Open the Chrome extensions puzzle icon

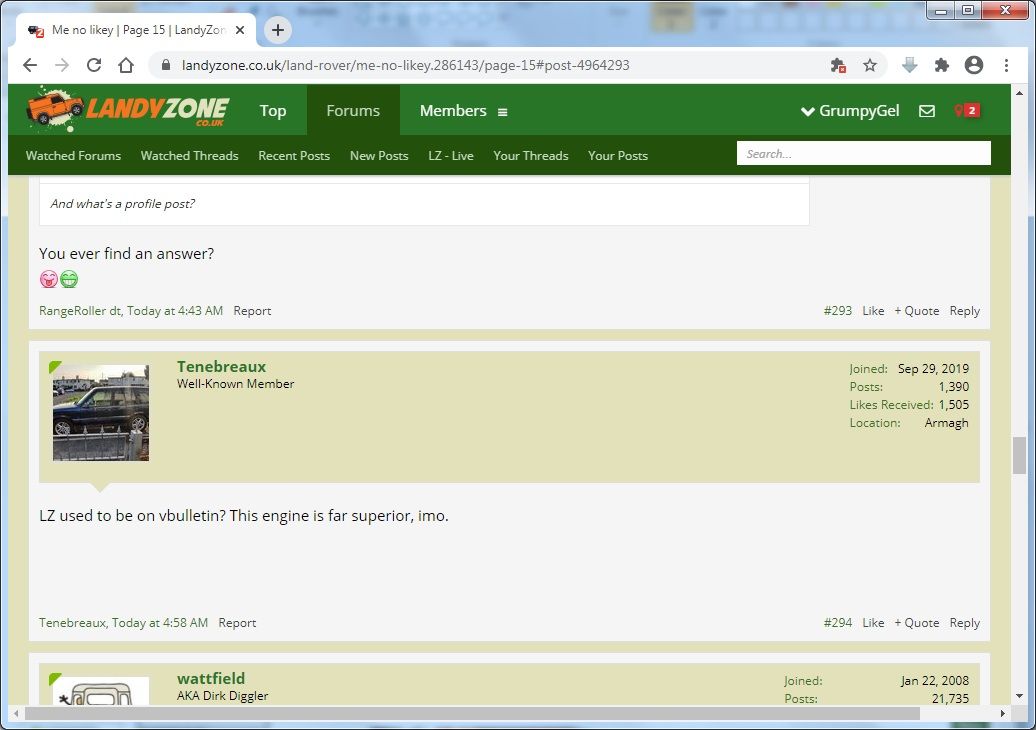point(942,65)
